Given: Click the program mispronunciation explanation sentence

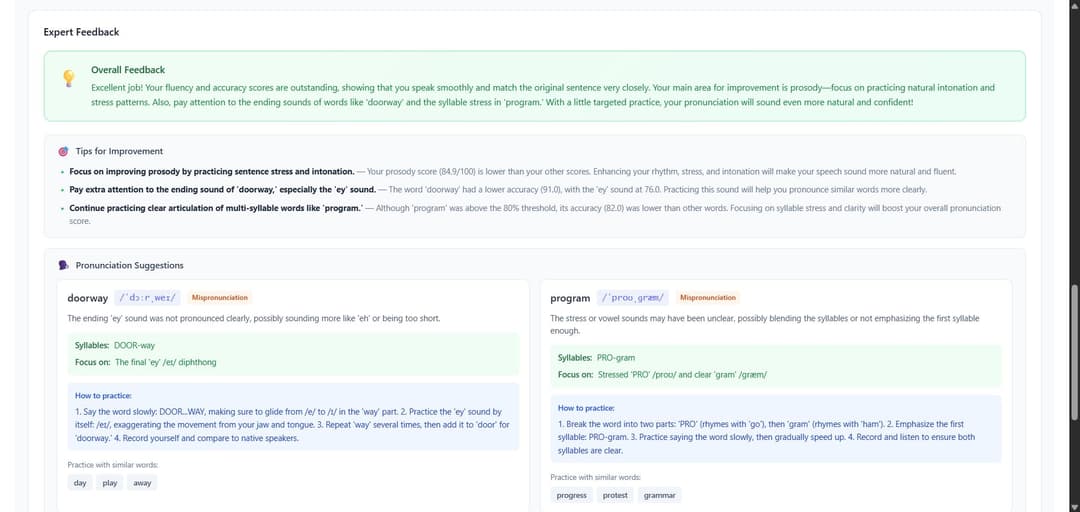Looking at the screenshot, I should 765,325.
